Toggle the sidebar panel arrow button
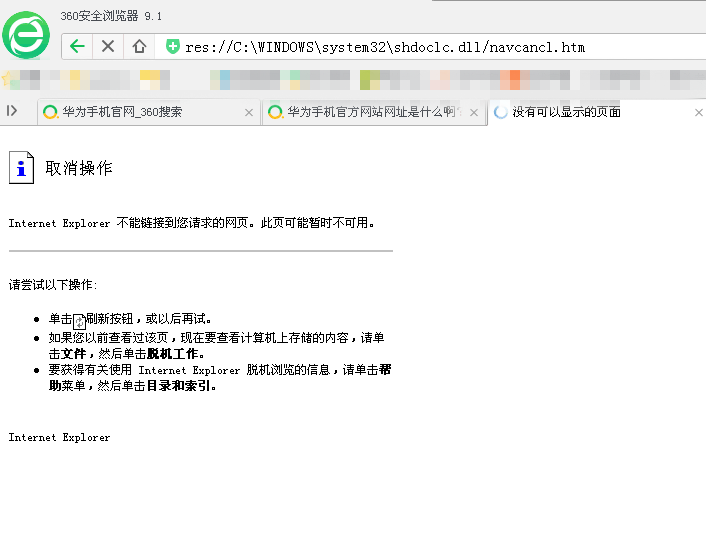 pos(12,111)
